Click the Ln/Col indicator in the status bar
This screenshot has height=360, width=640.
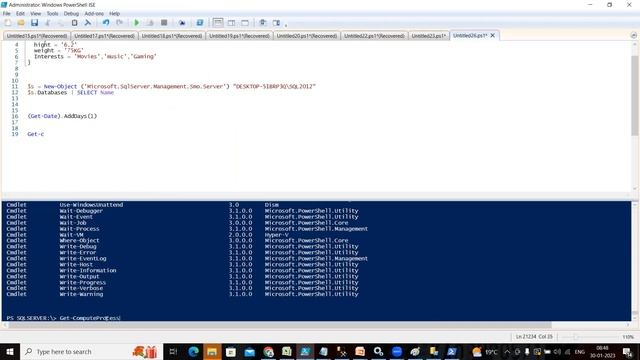click(x=534, y=337)
